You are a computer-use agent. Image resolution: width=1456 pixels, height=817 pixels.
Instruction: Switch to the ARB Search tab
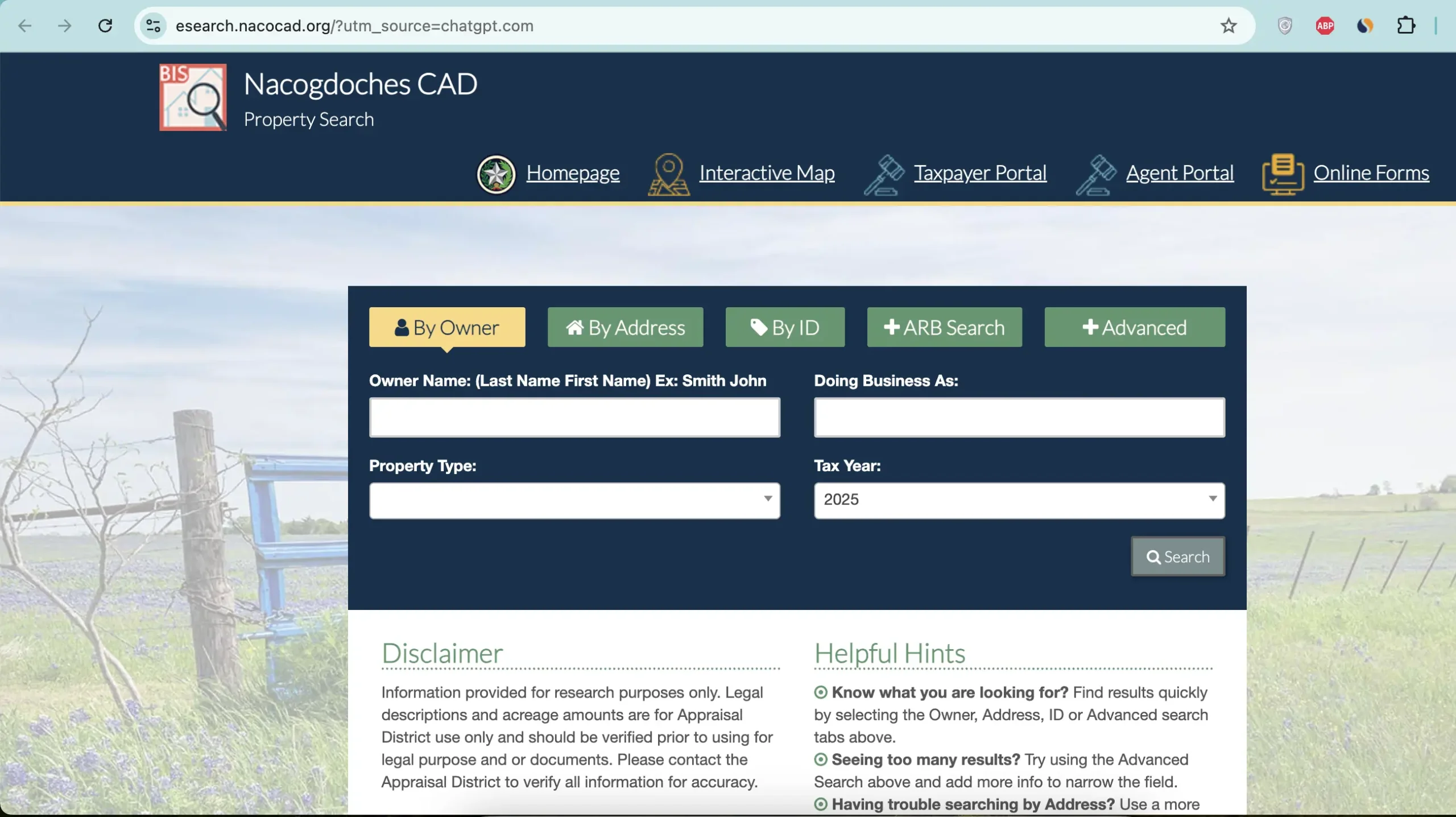pyautogui.click(x=944, y=327)
